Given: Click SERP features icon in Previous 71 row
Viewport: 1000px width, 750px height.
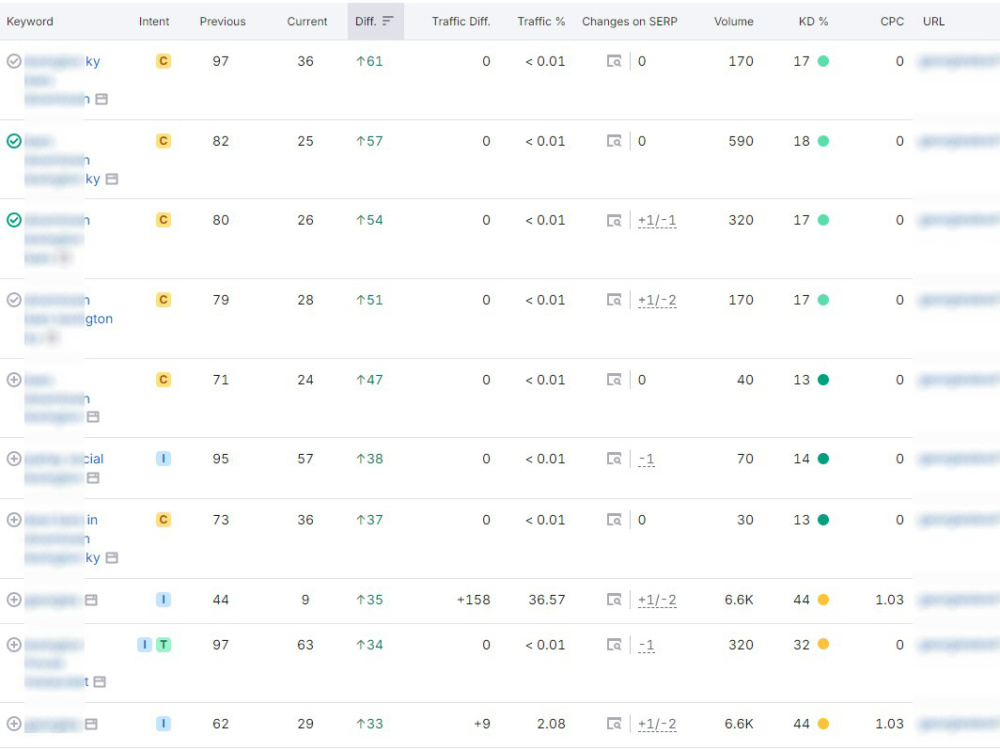Looking at the screenshot, I should tap(93, 416).
